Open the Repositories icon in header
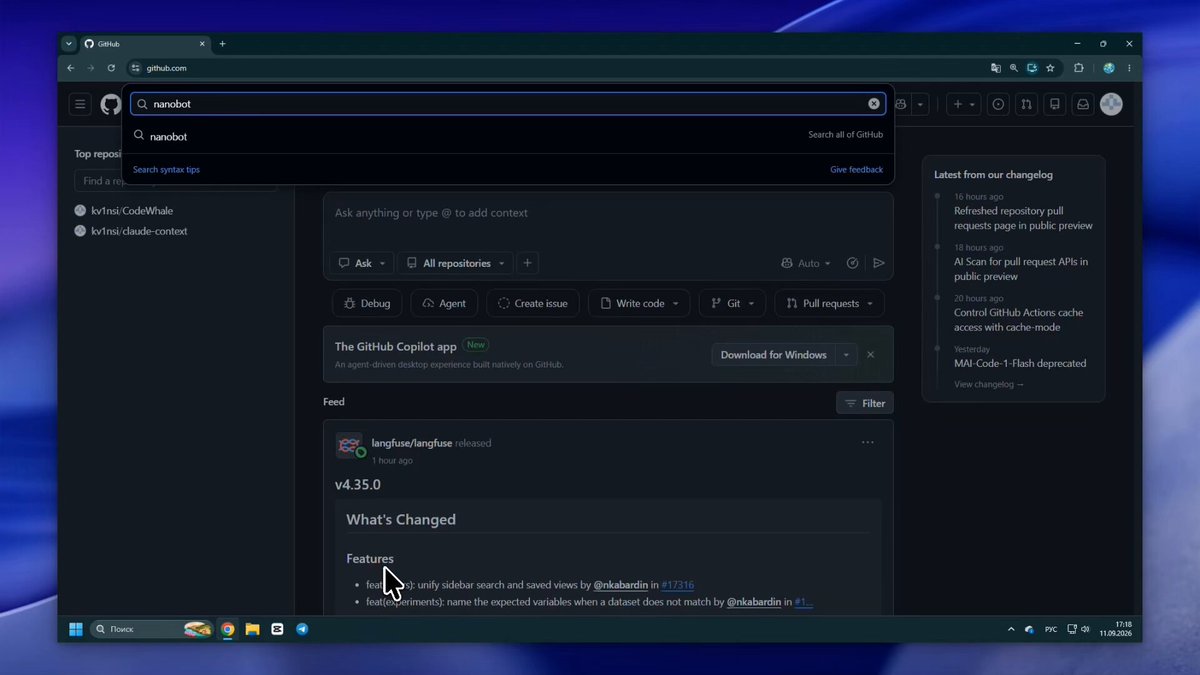The height and width of the screenshot is (675, 1200). point(1054,104)
